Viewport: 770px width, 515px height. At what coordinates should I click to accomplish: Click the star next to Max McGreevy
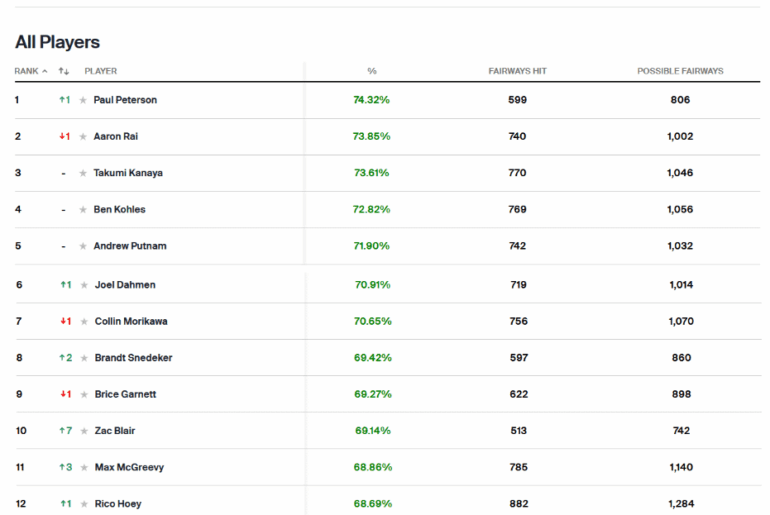(84, 467)
